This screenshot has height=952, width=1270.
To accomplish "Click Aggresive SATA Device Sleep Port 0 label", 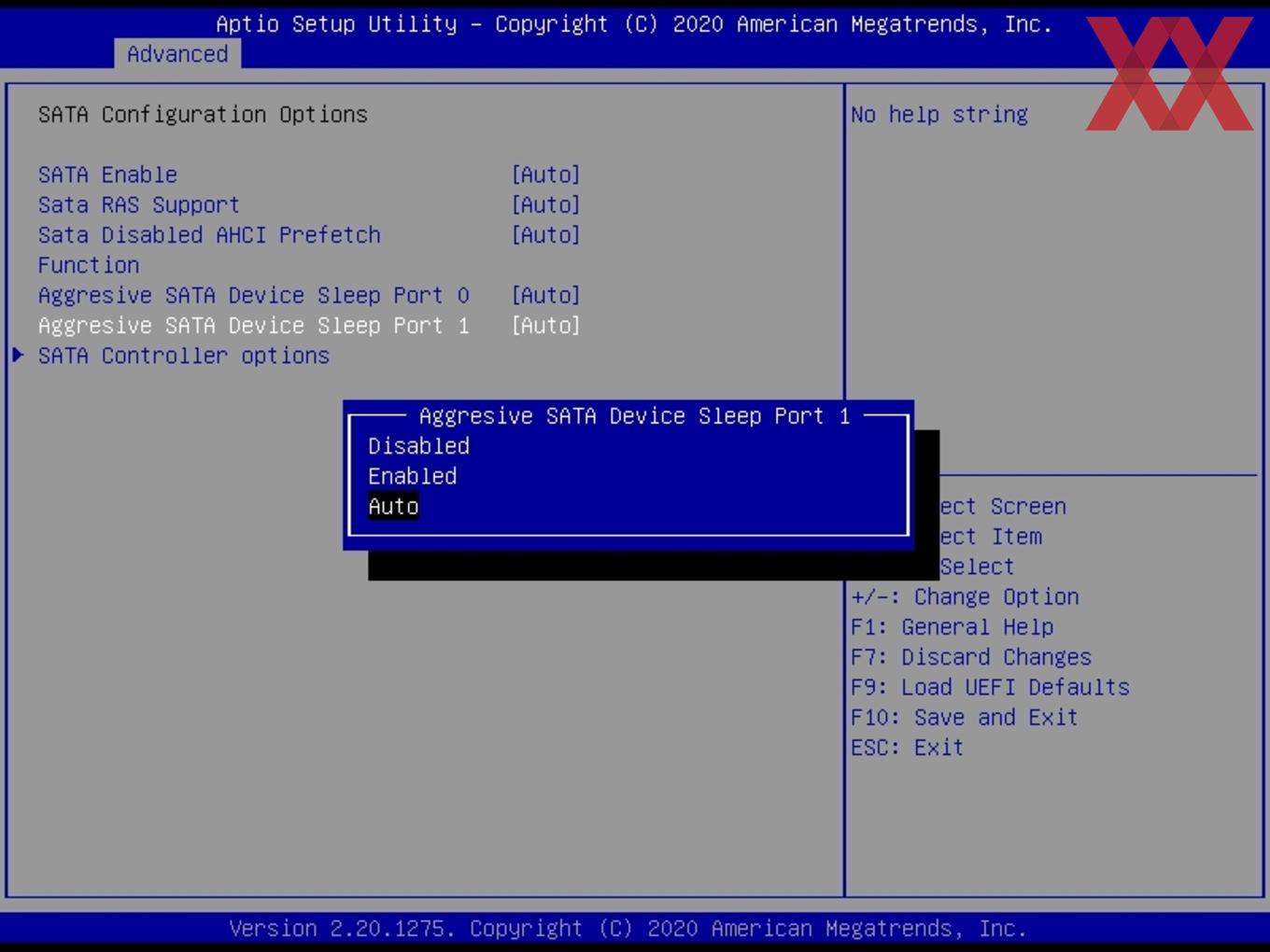I will tap(253, 295).
